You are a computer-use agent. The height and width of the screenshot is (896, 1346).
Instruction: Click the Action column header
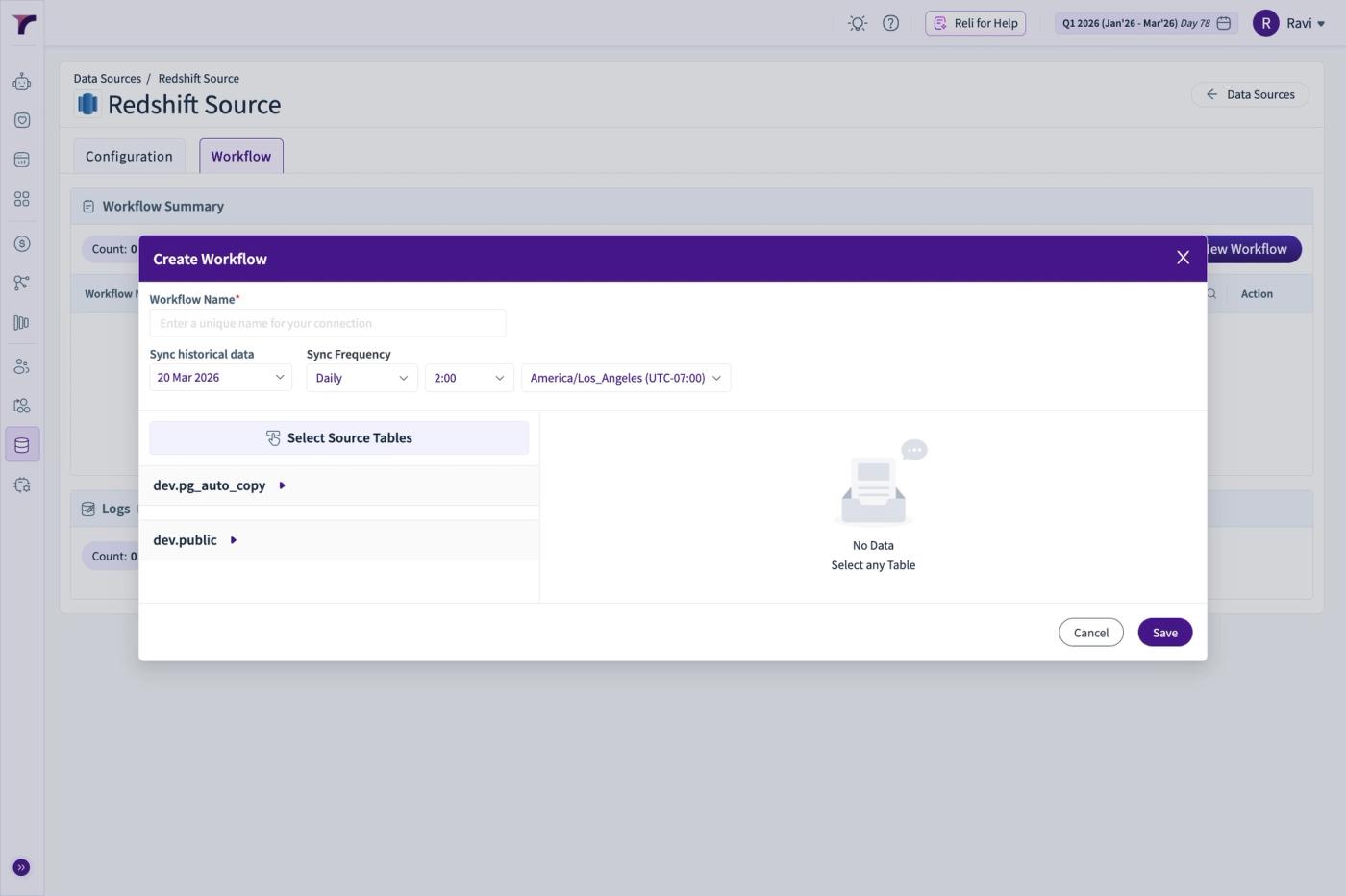(1257, 294)
